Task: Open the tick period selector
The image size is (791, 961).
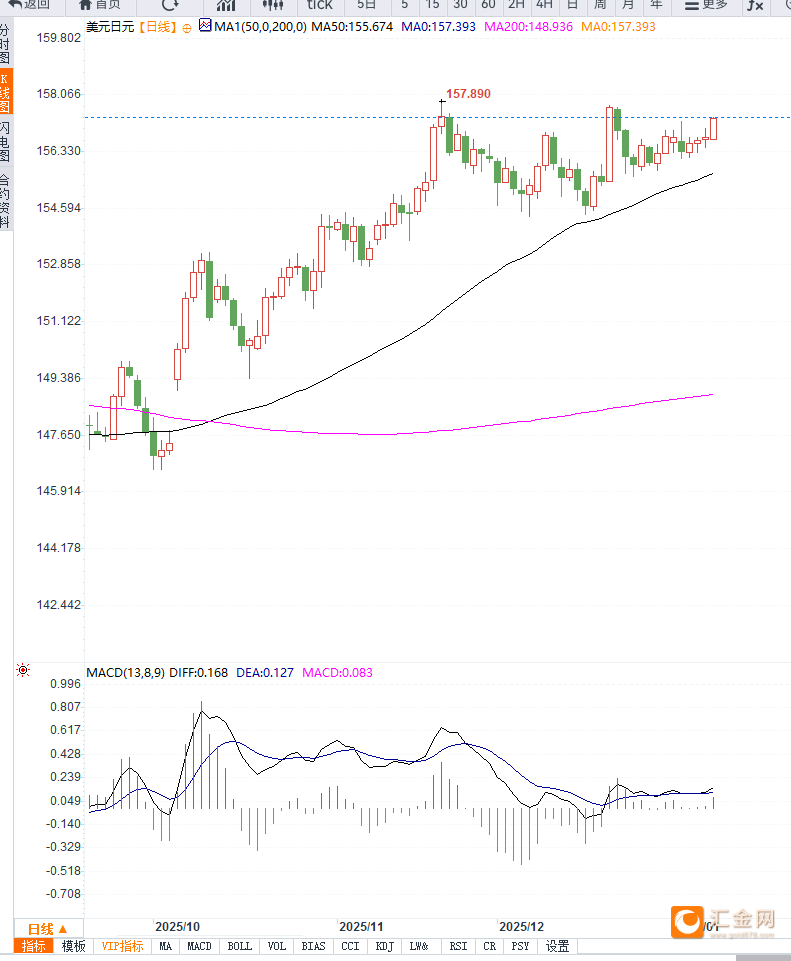Action: pos(320,5)
